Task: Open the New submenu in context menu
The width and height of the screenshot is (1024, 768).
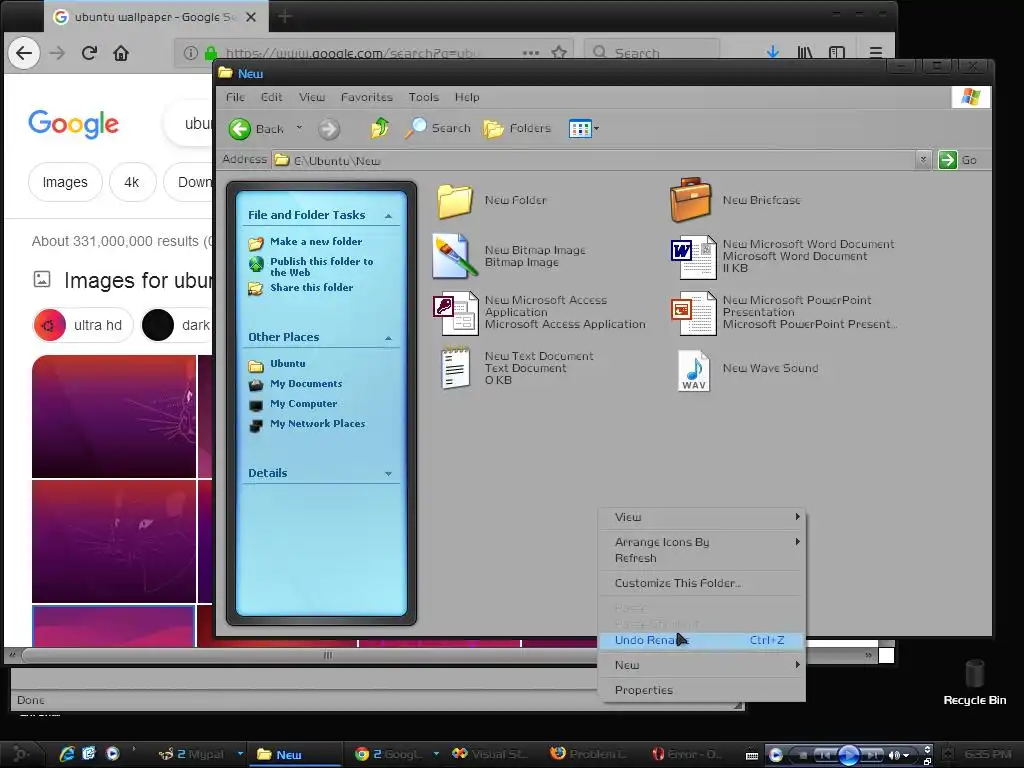Action: click(x=702, y=665)
